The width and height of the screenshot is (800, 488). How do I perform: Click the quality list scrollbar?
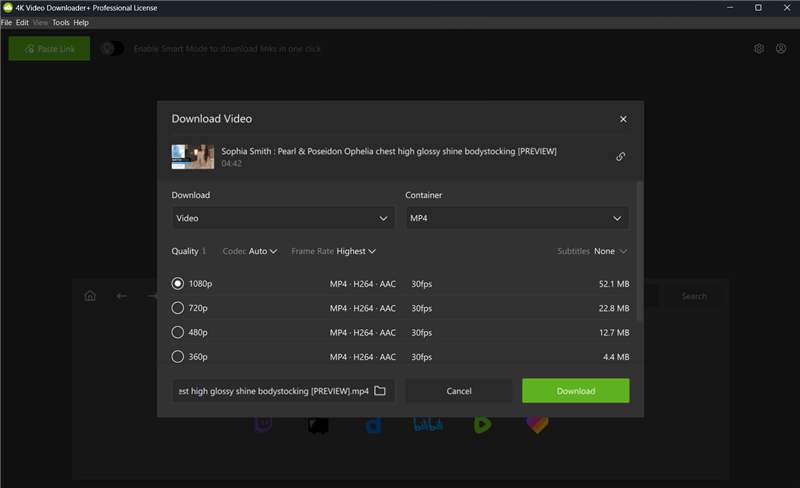point(640,251)
